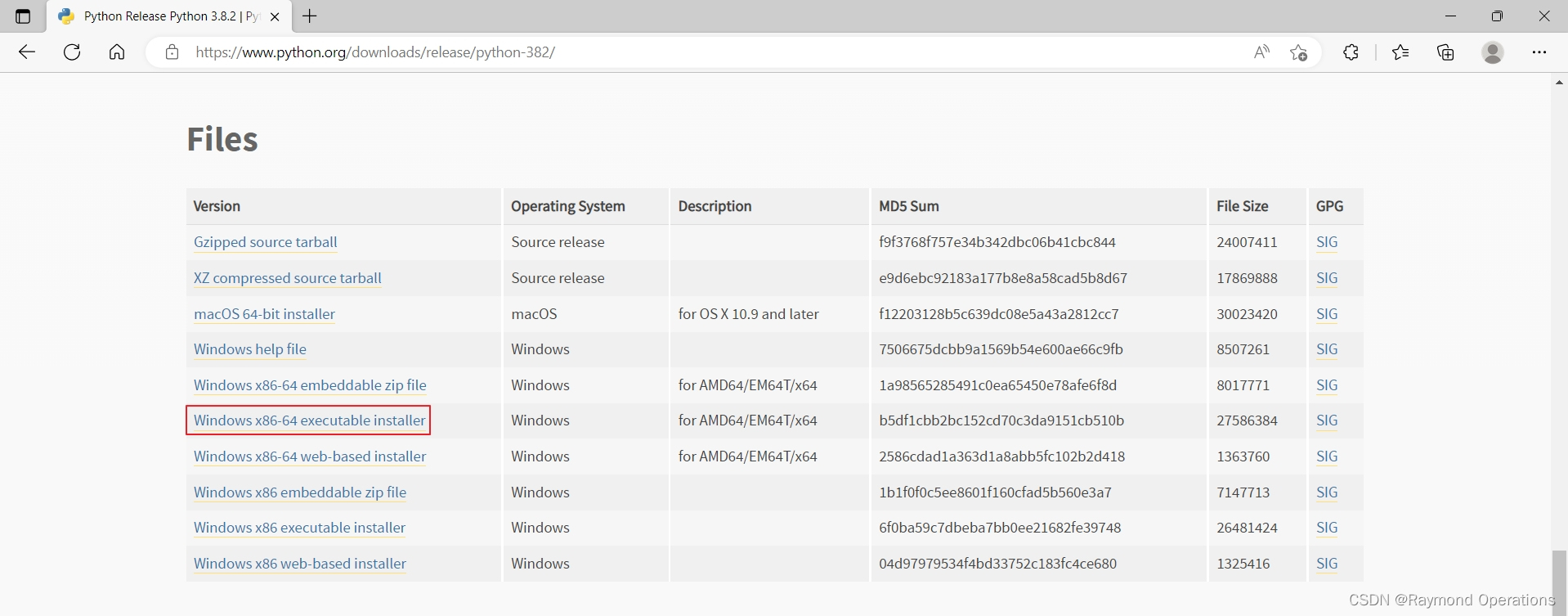Select file size 8507261
The image size is (1568, 616).
(1243, 349)
